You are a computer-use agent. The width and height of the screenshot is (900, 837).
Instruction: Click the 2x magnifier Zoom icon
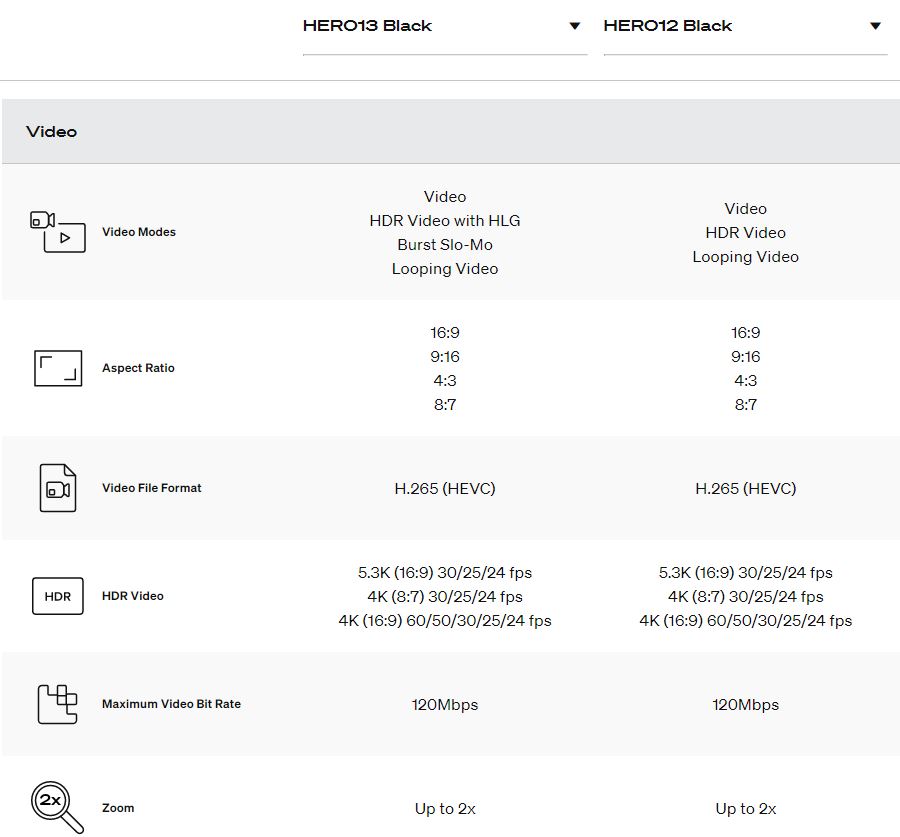[x=57, y=807]
